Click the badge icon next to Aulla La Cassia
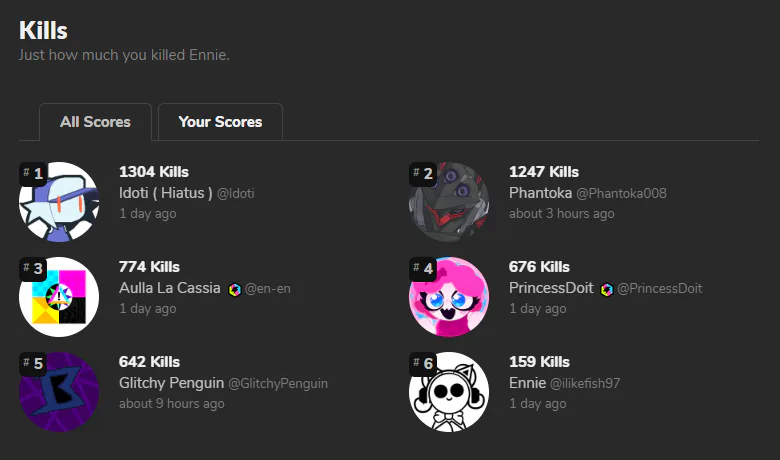 pos(234,289)
